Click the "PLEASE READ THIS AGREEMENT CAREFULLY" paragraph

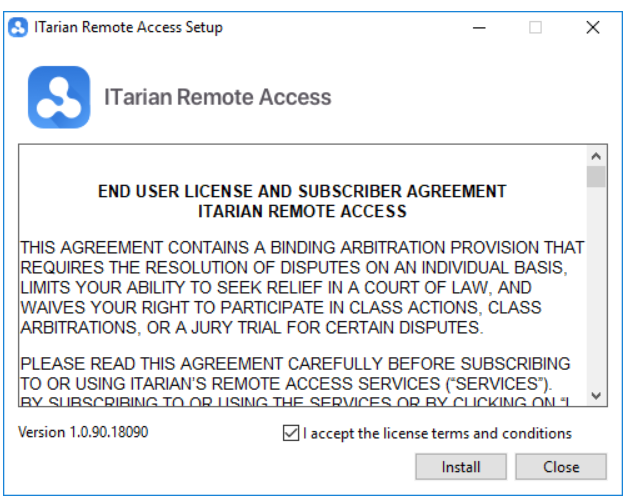coord(296,372)
